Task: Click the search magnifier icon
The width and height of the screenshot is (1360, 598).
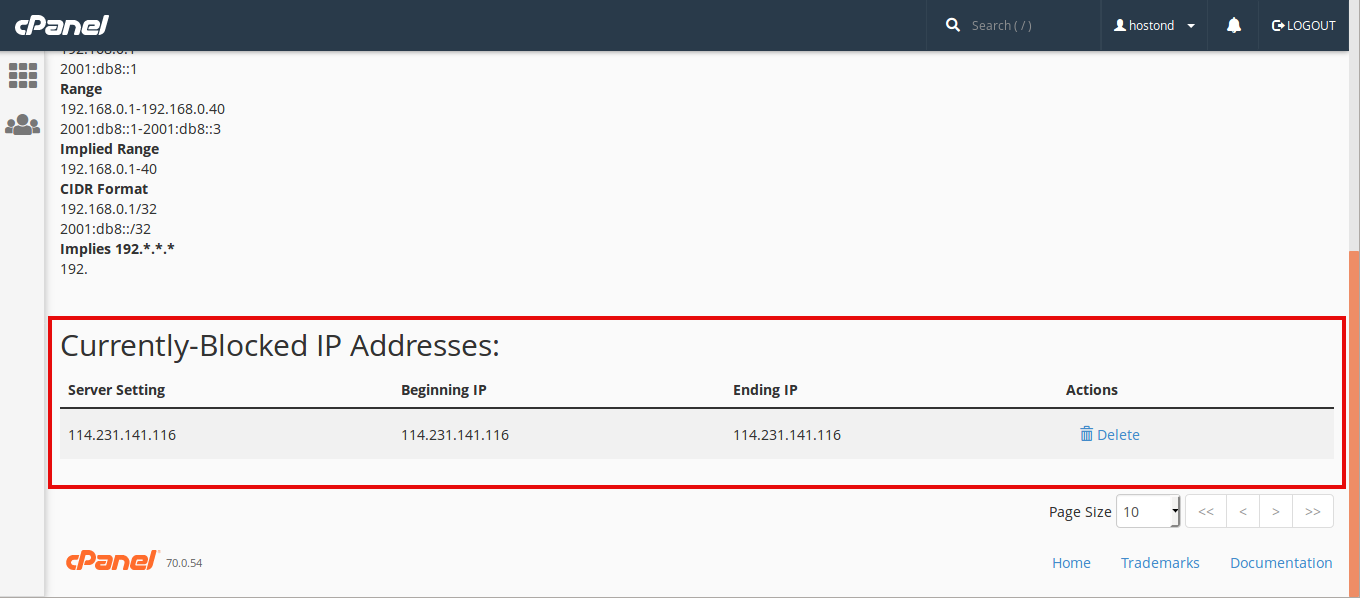Action: pos(953,25)
